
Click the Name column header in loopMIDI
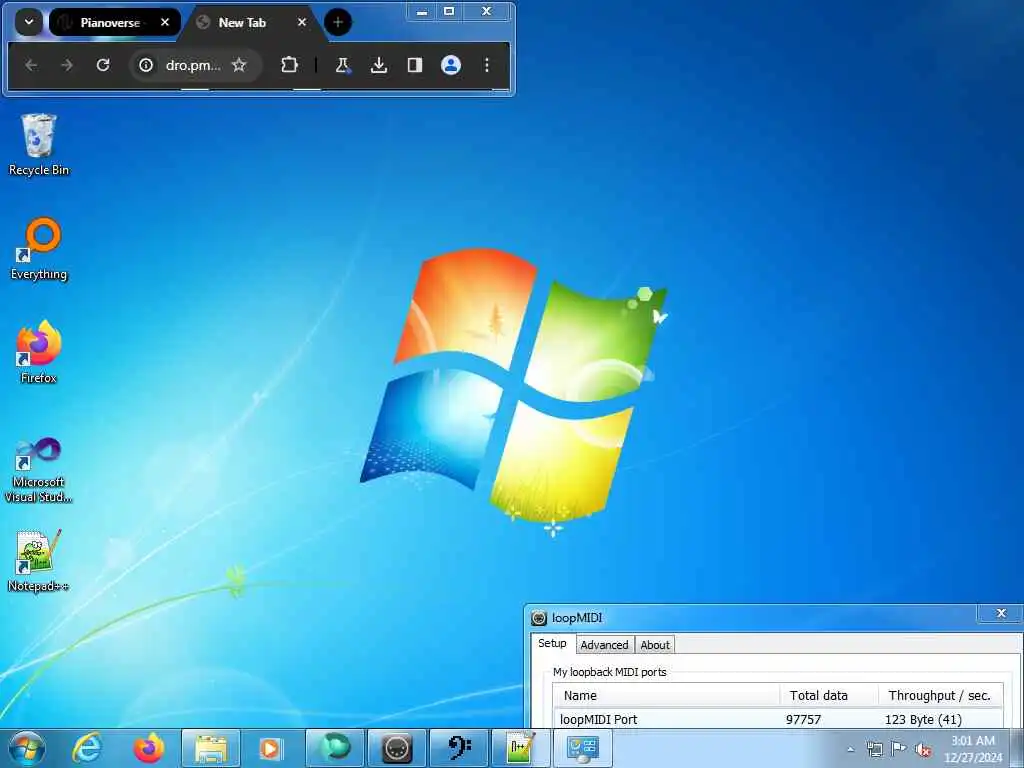(x=666, y=696)
